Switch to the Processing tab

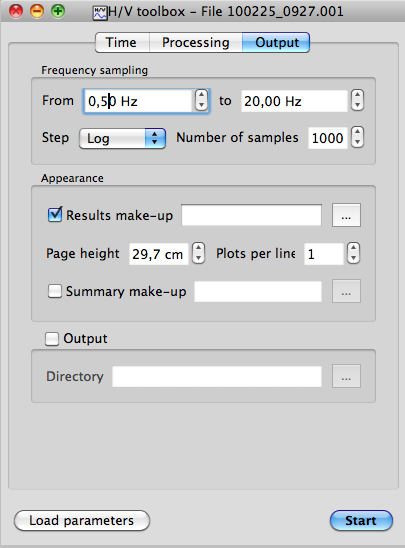pos(196,43)
